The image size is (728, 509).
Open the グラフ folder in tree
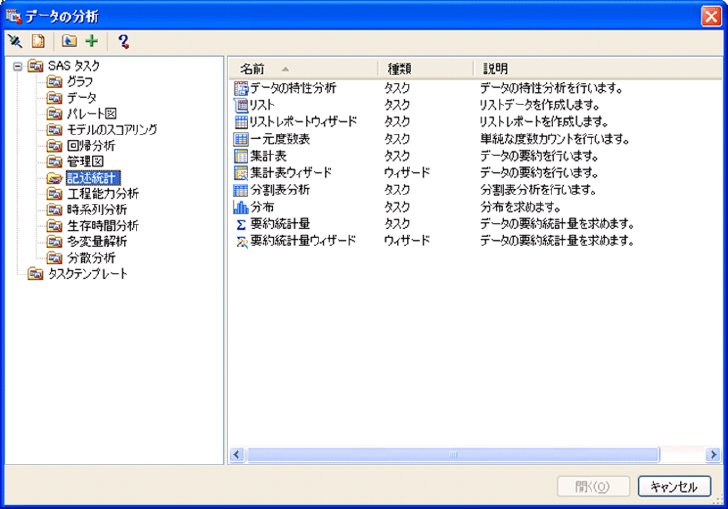click(x=80, y=82)
